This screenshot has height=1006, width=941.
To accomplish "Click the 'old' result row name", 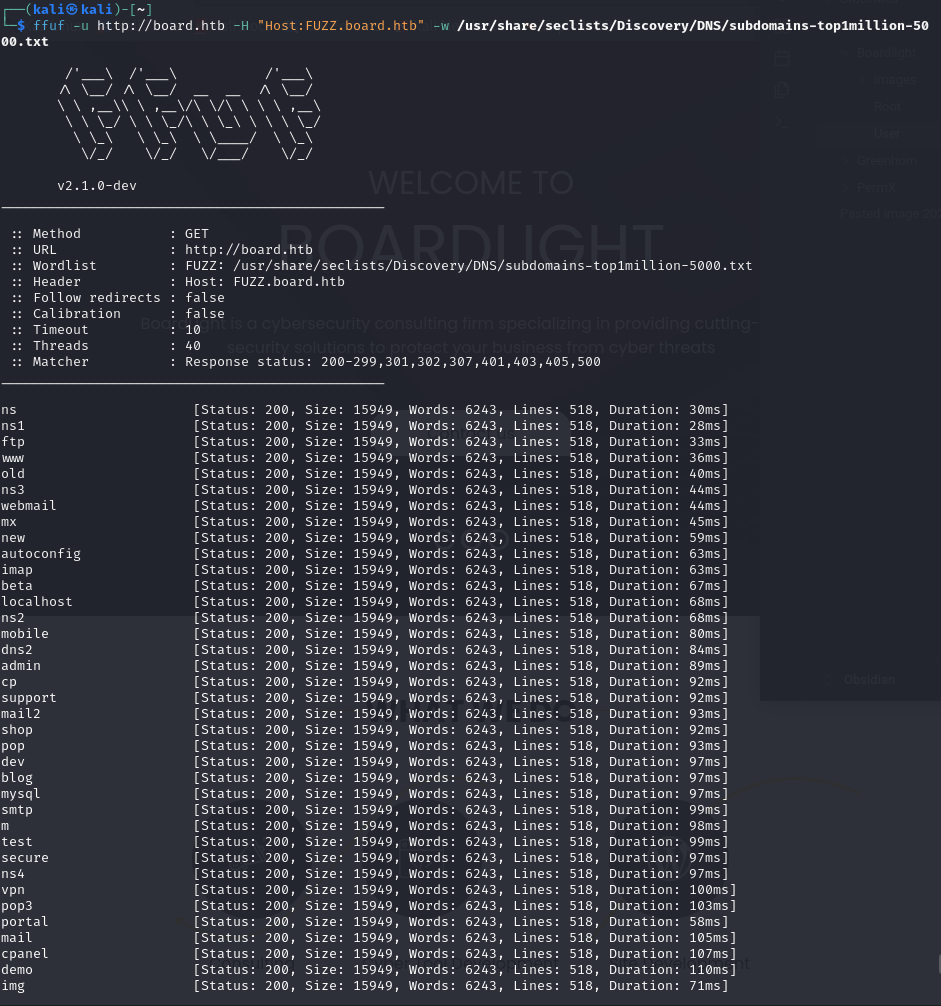I will [x=13, y=473].
